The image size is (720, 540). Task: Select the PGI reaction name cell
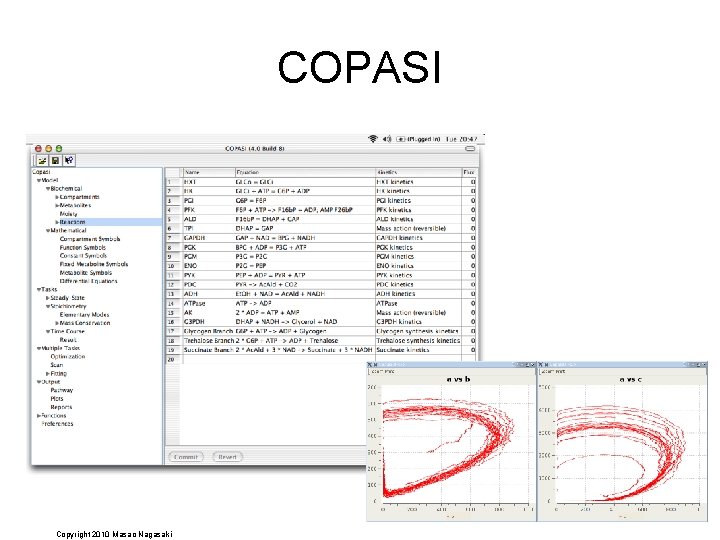click(209, 201)
